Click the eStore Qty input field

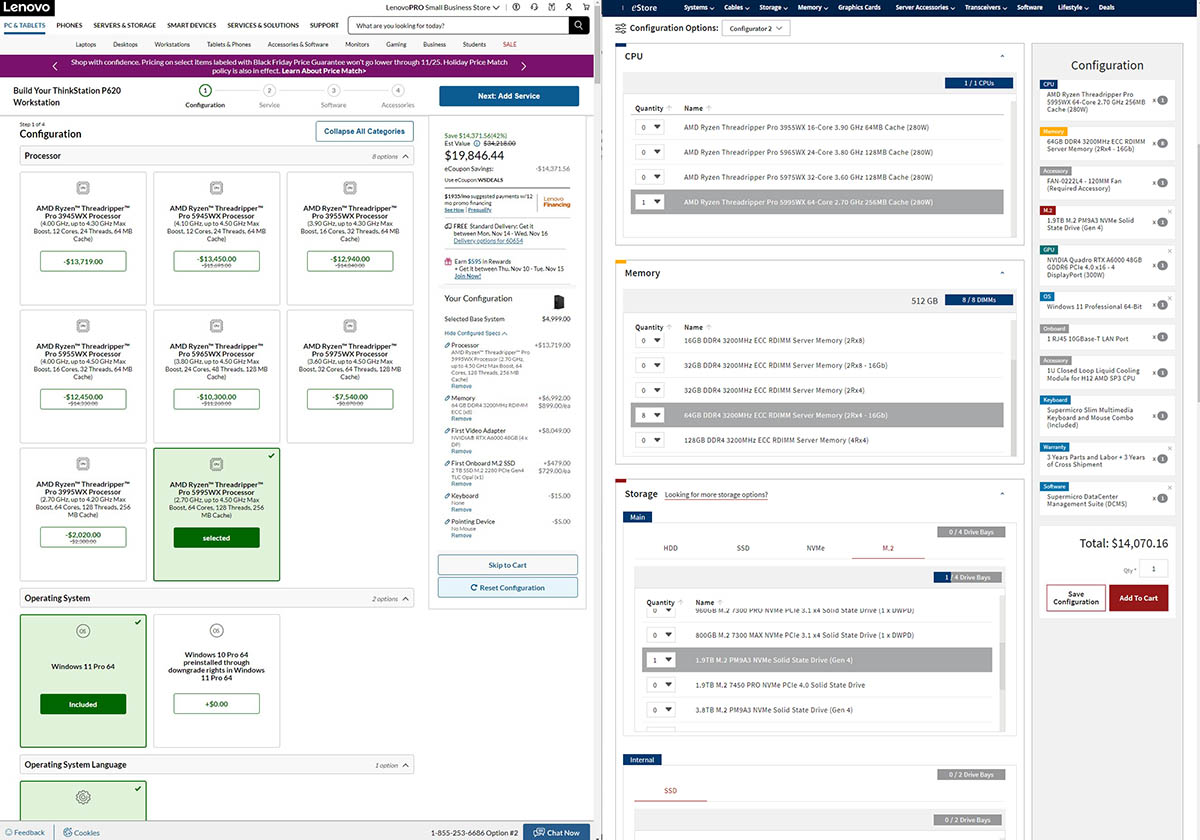[1154, 568]
